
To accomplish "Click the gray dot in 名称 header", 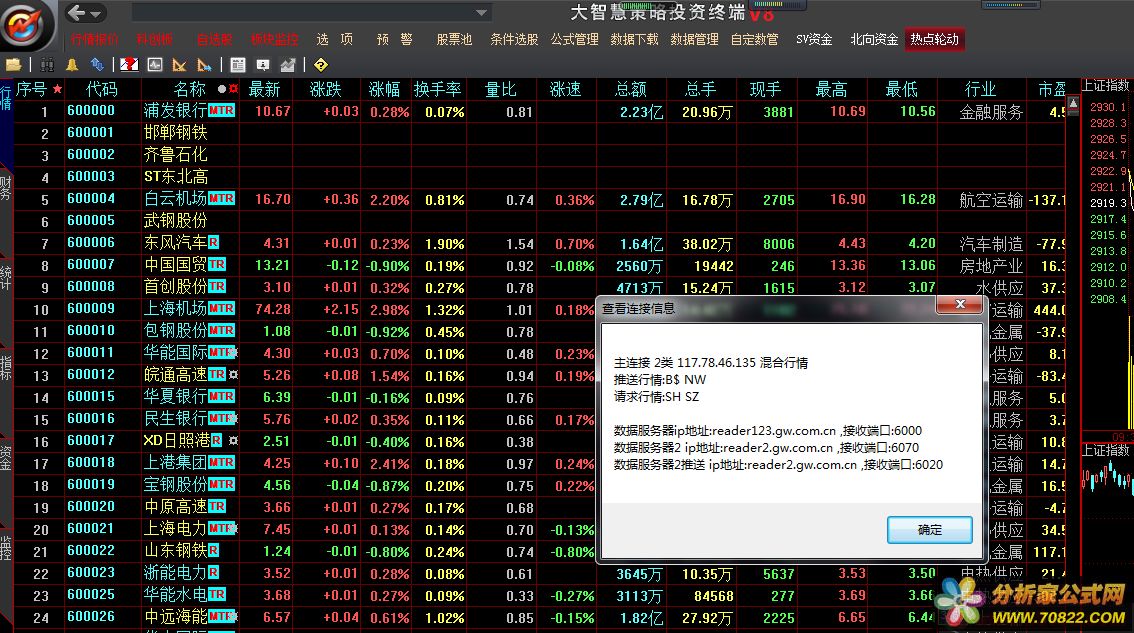I will (x=221, y=89).
